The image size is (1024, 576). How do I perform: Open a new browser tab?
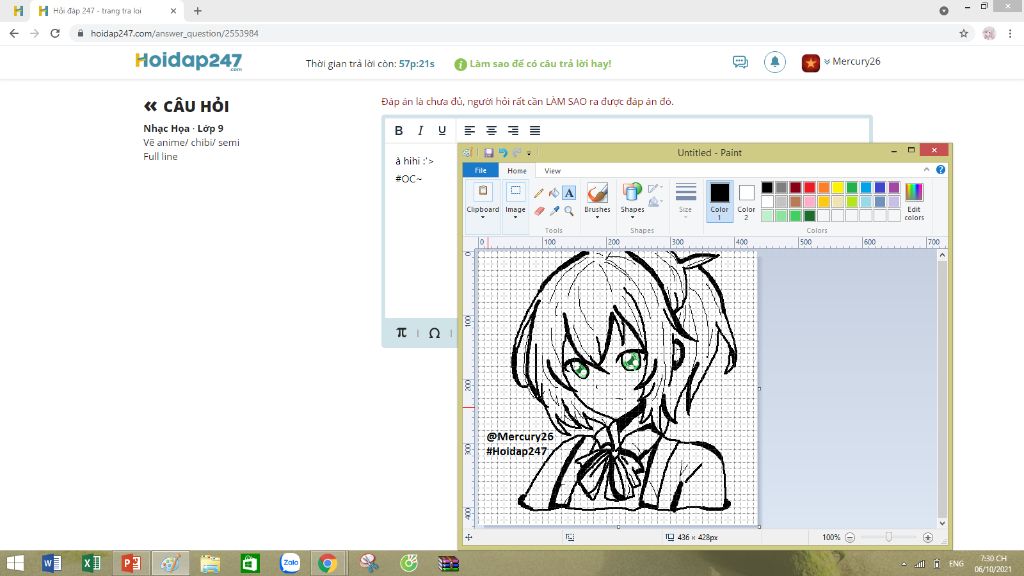197,11
